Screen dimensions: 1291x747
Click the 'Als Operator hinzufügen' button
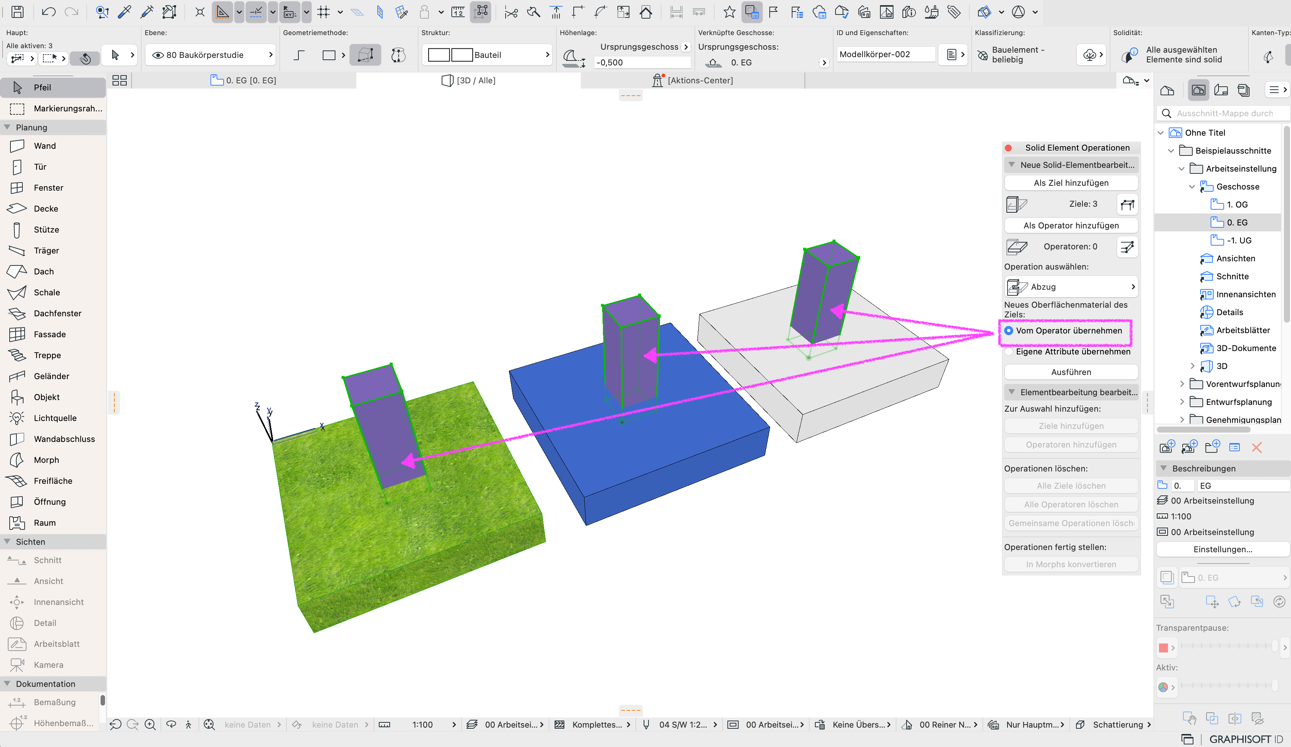1071,226
